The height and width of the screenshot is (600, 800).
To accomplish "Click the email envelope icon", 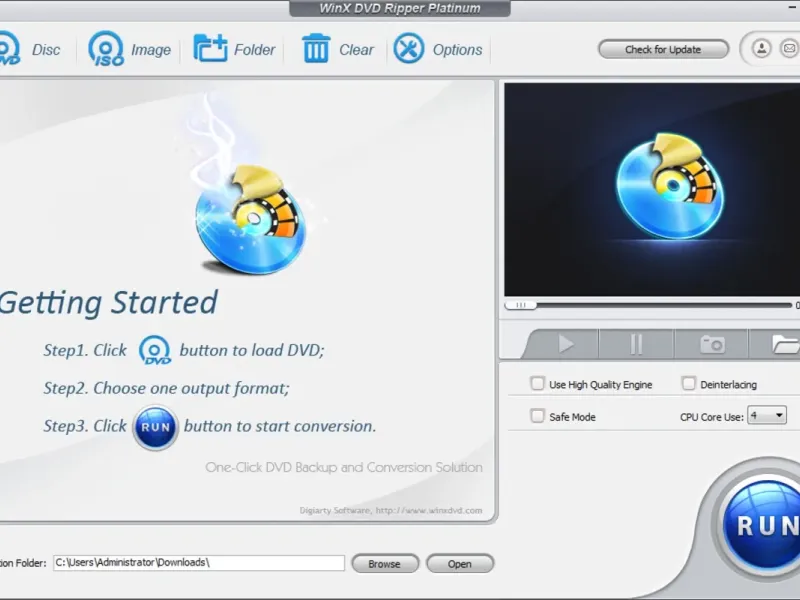I will pyautogui.click(x=789, y=49).
